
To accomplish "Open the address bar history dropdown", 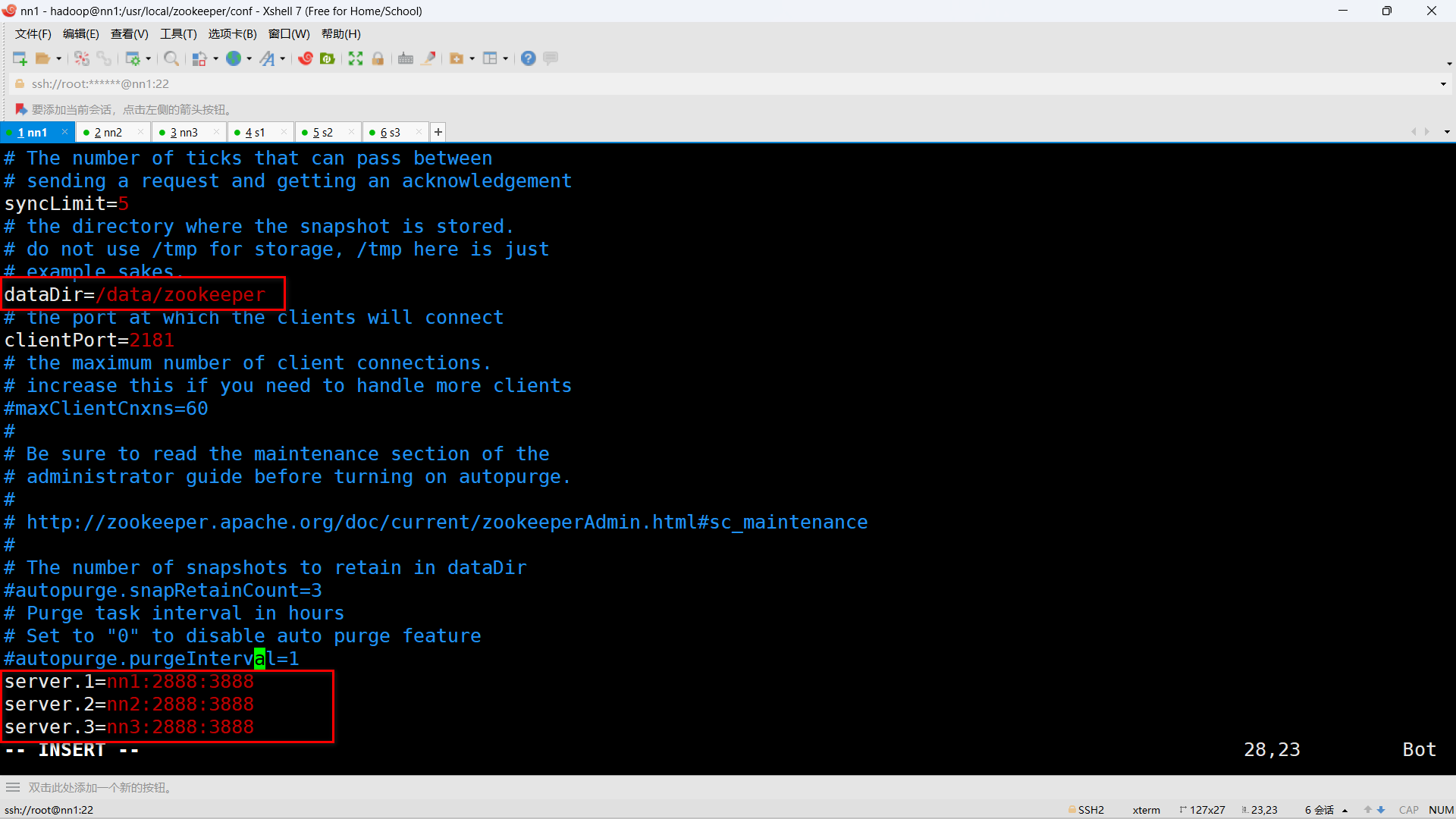I will pyautogui.click(x=1443, y=83).
